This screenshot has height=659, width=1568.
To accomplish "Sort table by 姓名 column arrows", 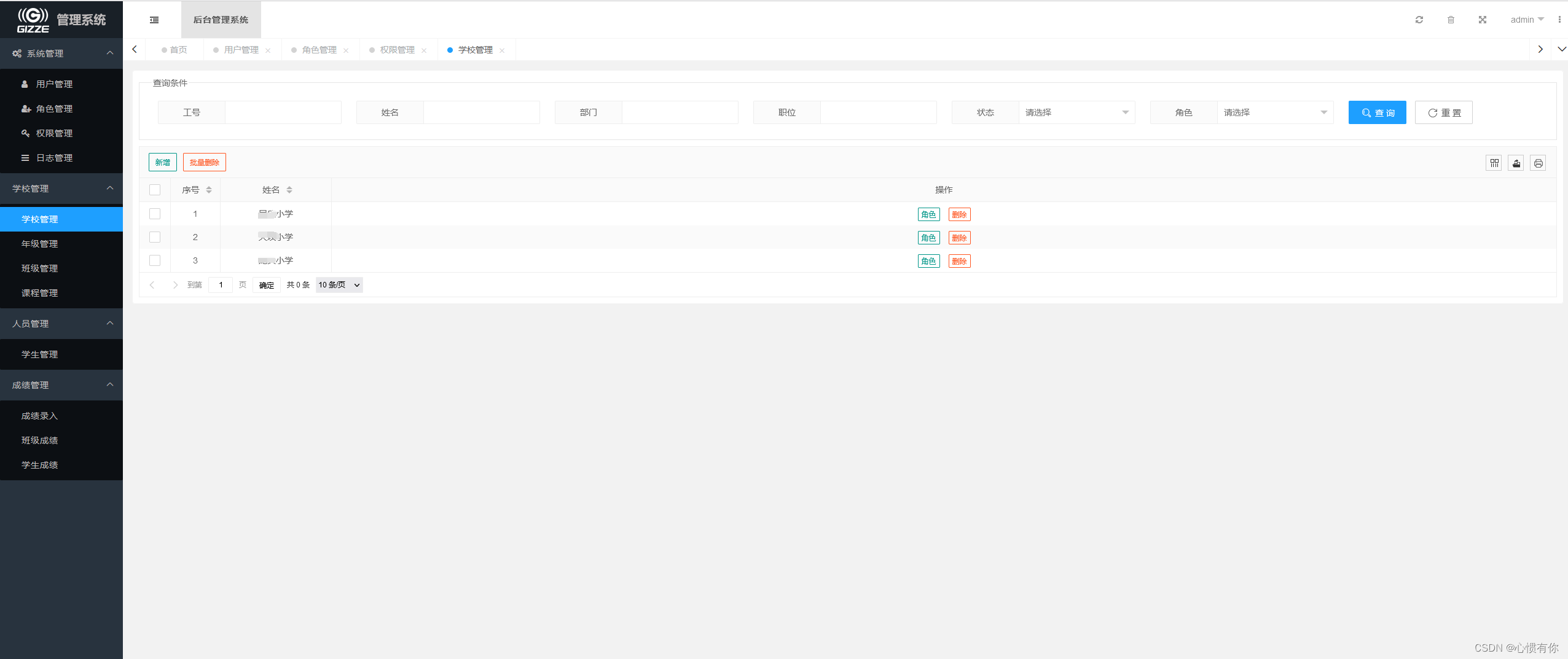I will [289, 190].
